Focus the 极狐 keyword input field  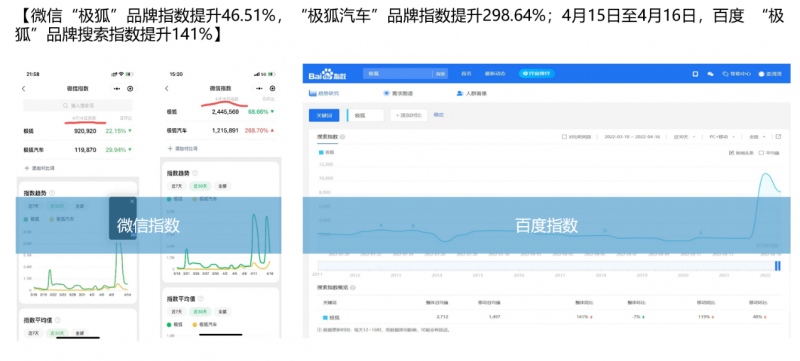[365, 115]
